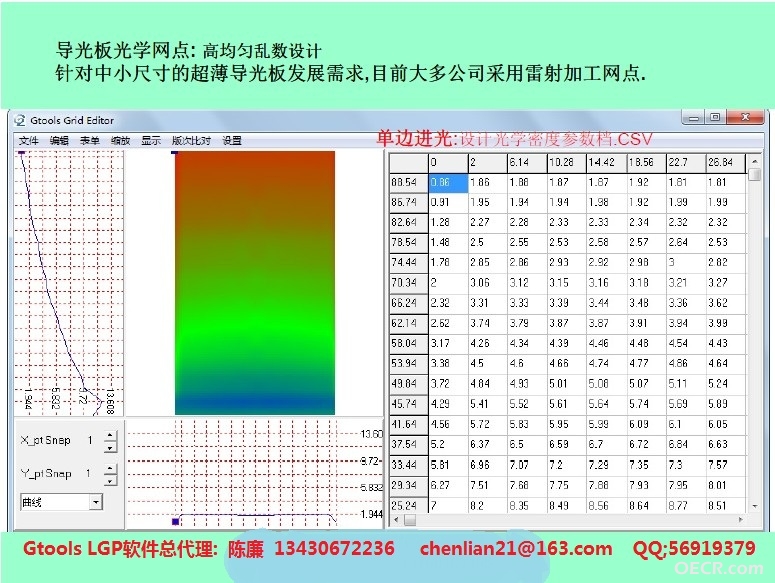
Task: Click the vertical scrollbar thumb
Action: 754,175
